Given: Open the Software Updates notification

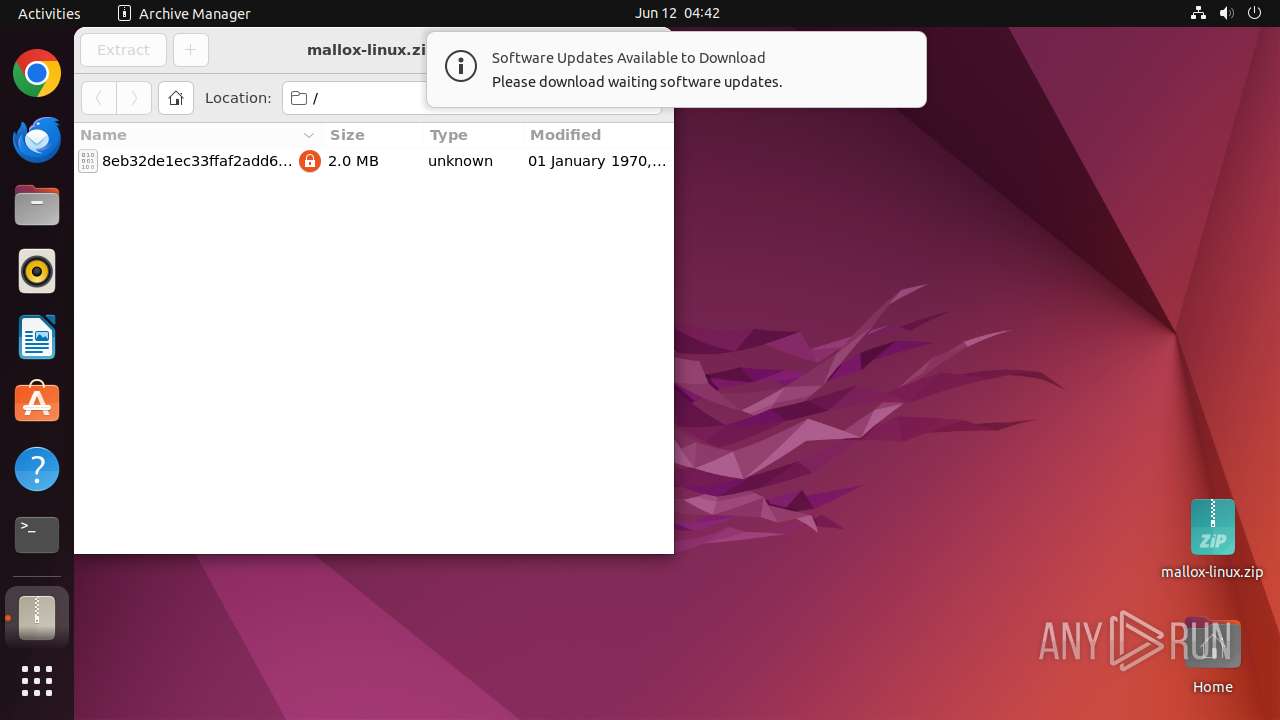Looking at the screenshot, I should (676, 70).
